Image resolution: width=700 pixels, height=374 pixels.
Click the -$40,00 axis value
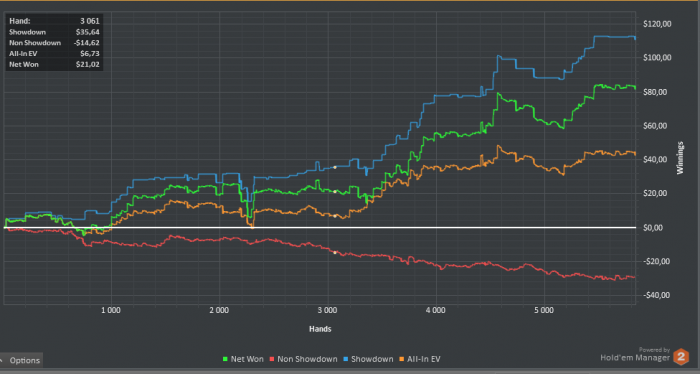click(657, 295)
